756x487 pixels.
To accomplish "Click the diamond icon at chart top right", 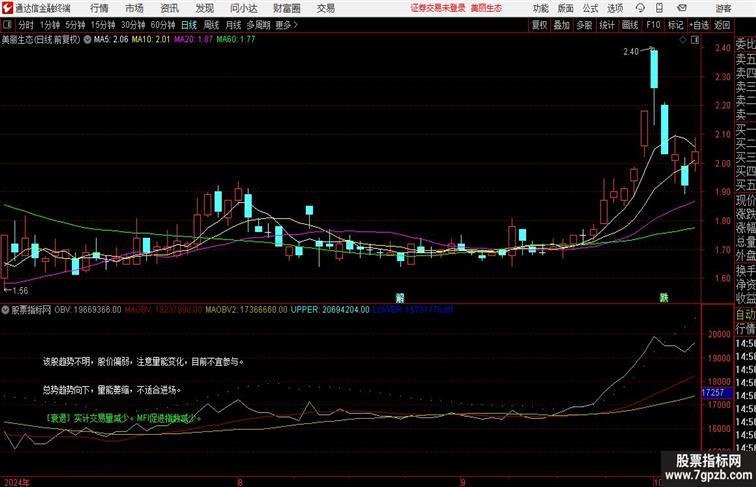I will tap(683, 40).
